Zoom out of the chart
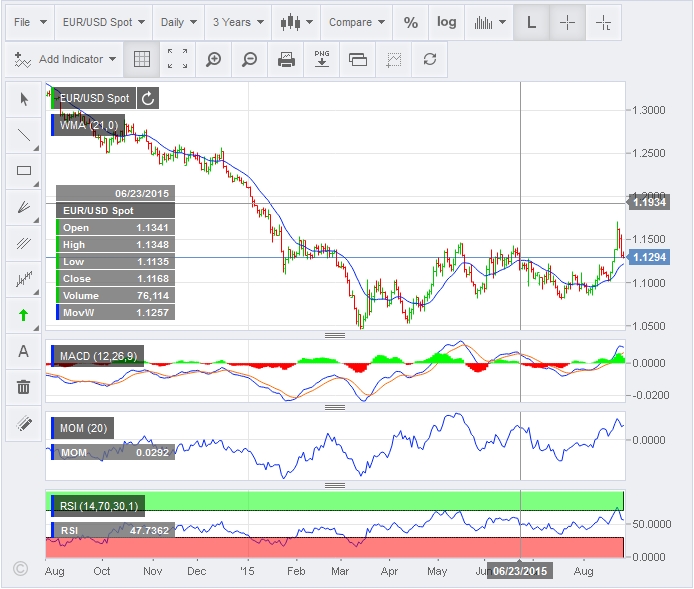Viewport: 694px width, 589px height. [x=249, y=59]
